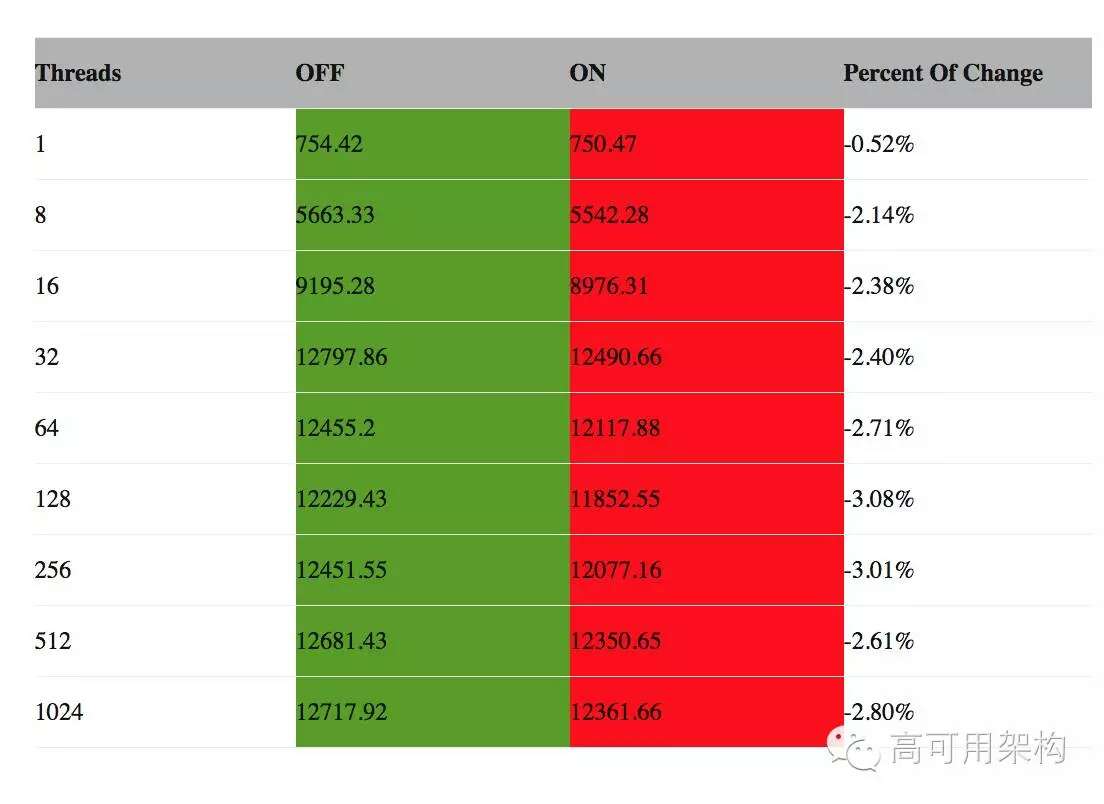Click the -2.71% change value
This screenshot has height=804, width=1104.
(879, 428)
